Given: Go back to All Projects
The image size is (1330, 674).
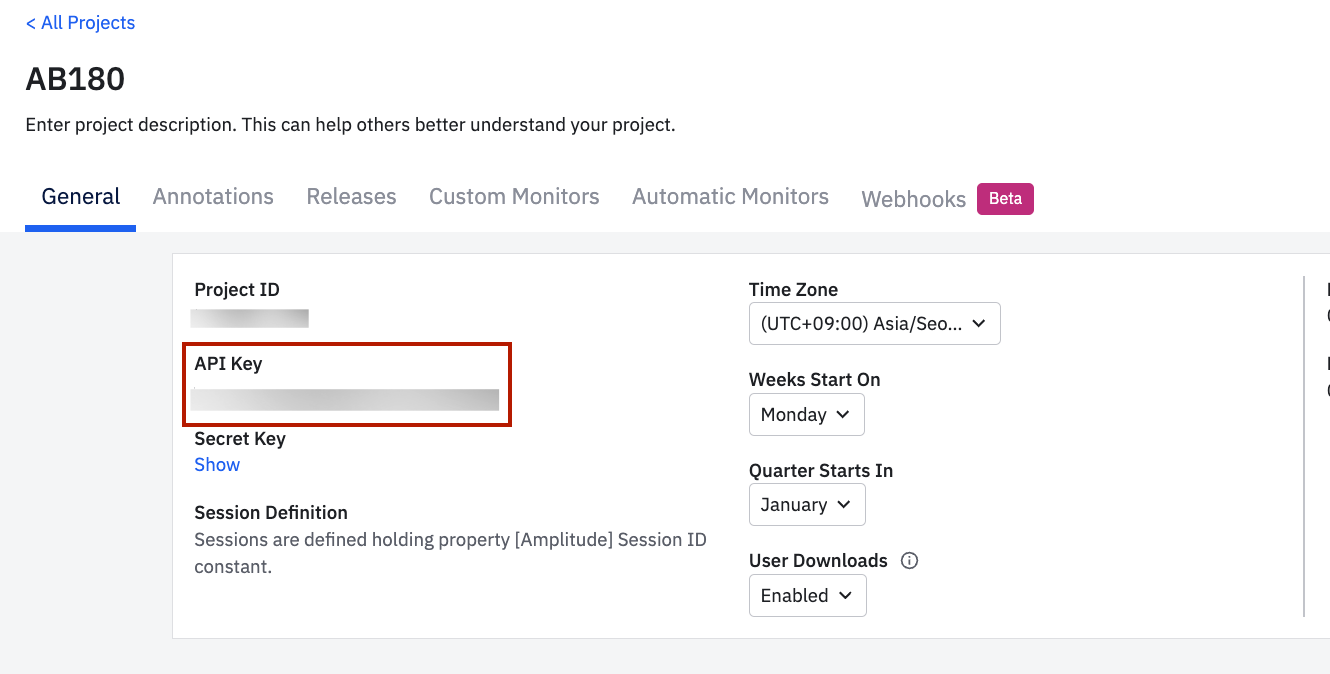Looking at the screenshot, I should pyautogui.click(x=81, y=23).
